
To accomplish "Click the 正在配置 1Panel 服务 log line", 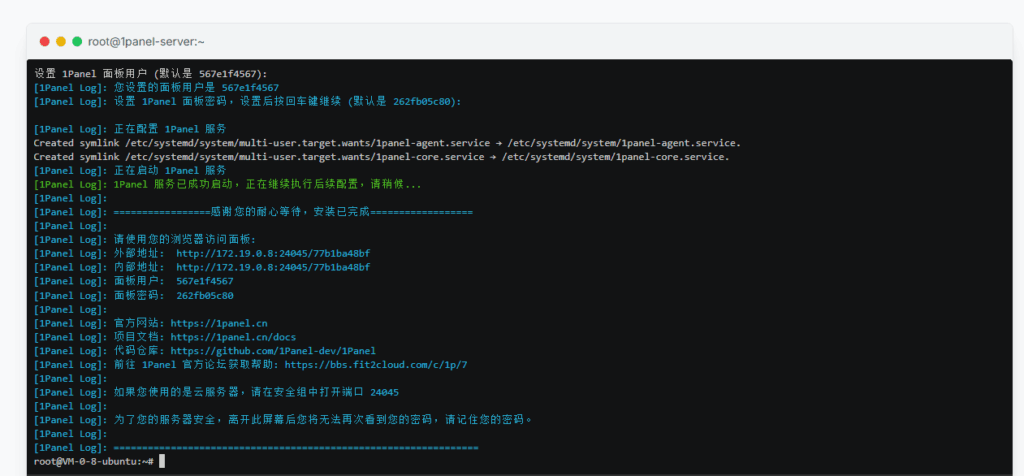I will (x=131, y=129).
